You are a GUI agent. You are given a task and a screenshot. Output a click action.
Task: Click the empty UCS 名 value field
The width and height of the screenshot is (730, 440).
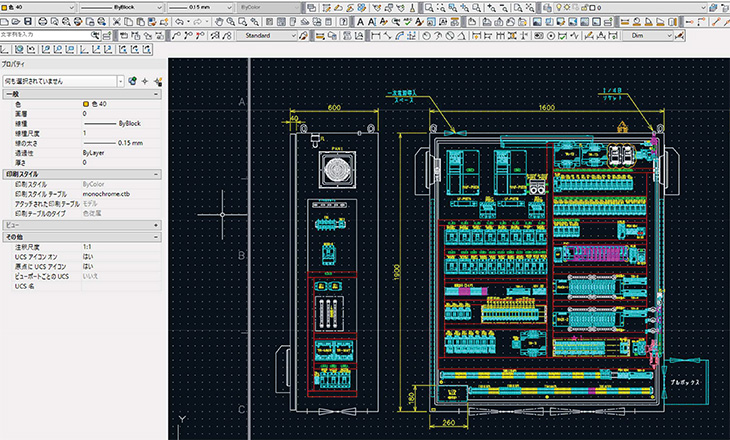121,286
